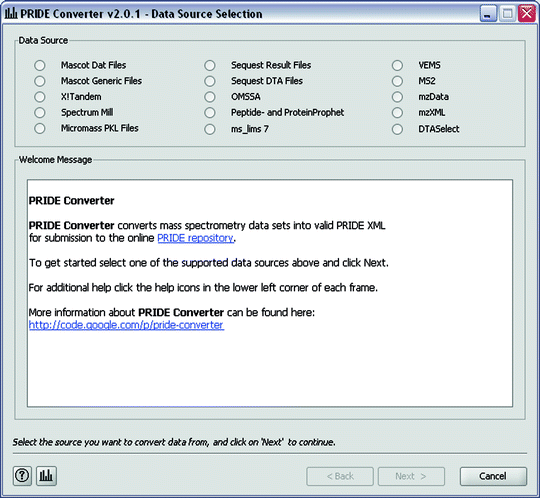Select the Mascot Generic Files option
Screen dimensions: 540x498
(x=40, y=81)
